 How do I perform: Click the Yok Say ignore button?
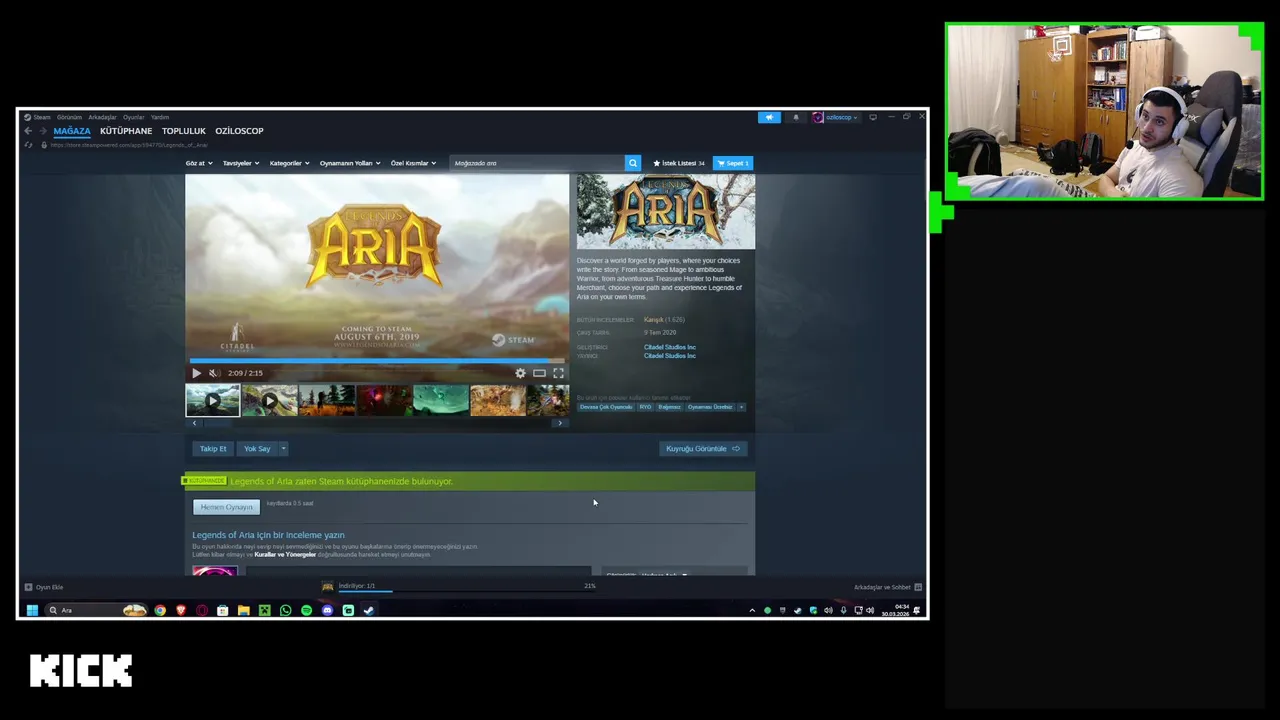coord(257,449)
